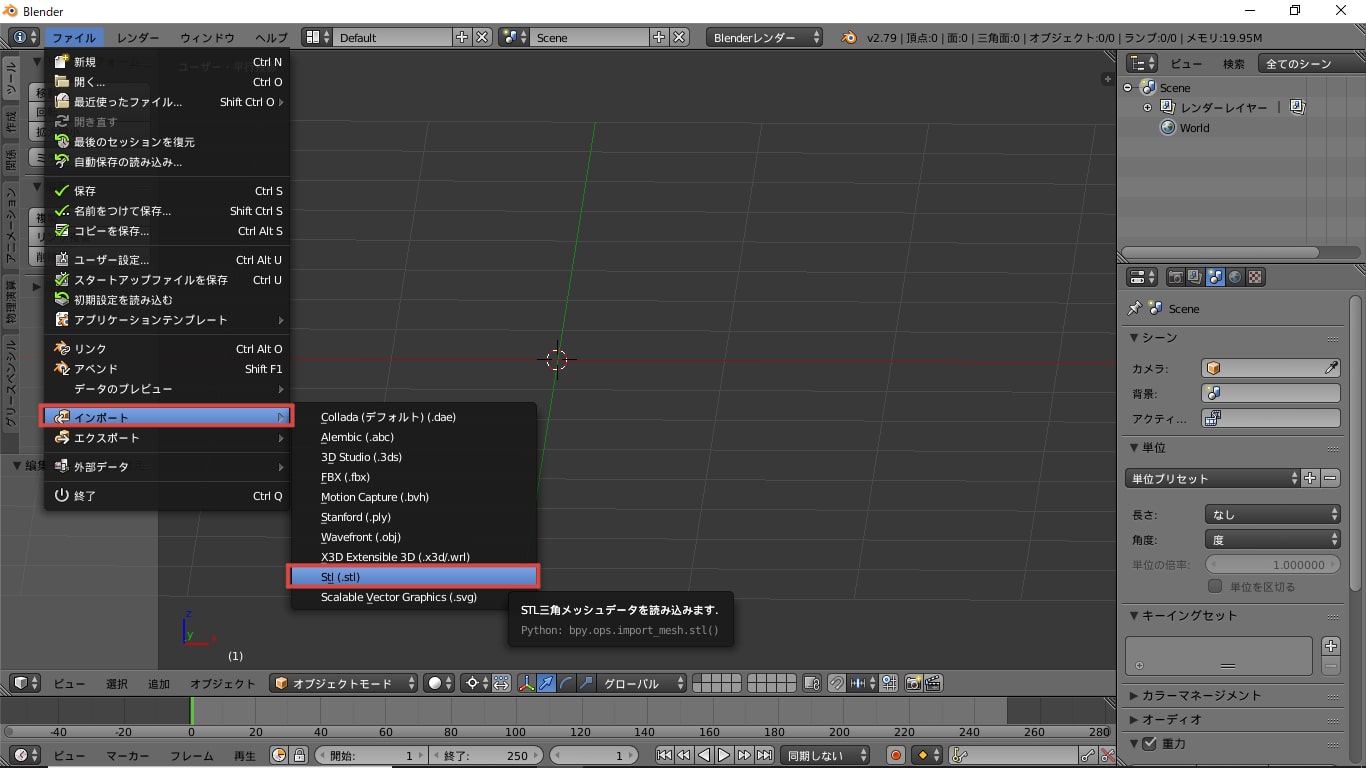Click the OpenGL render image camera icon

tap(913, 683)
